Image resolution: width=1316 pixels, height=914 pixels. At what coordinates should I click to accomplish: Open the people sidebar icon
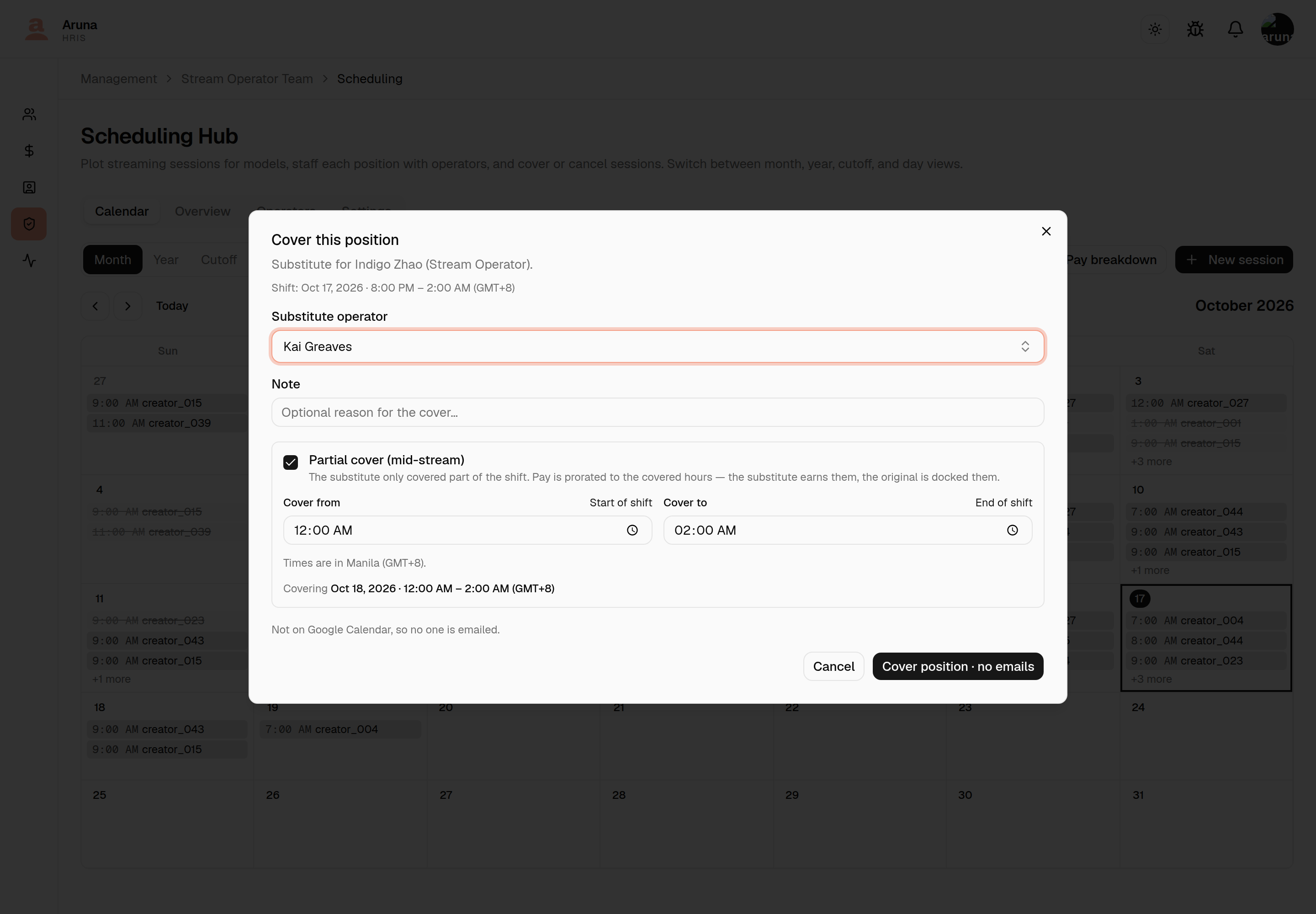coord(29,115)
